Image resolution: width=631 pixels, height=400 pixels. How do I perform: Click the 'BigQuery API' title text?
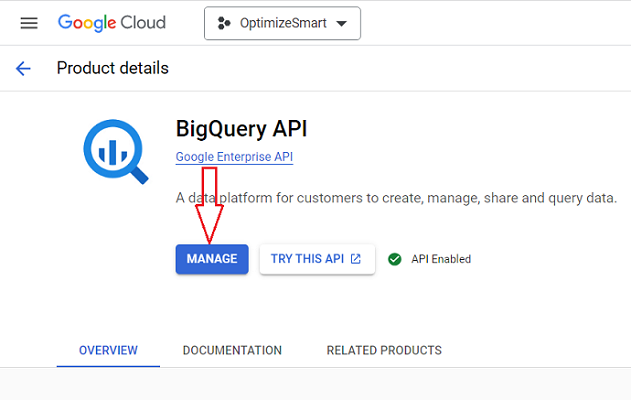pyautogui.click(x=241, y=129)
